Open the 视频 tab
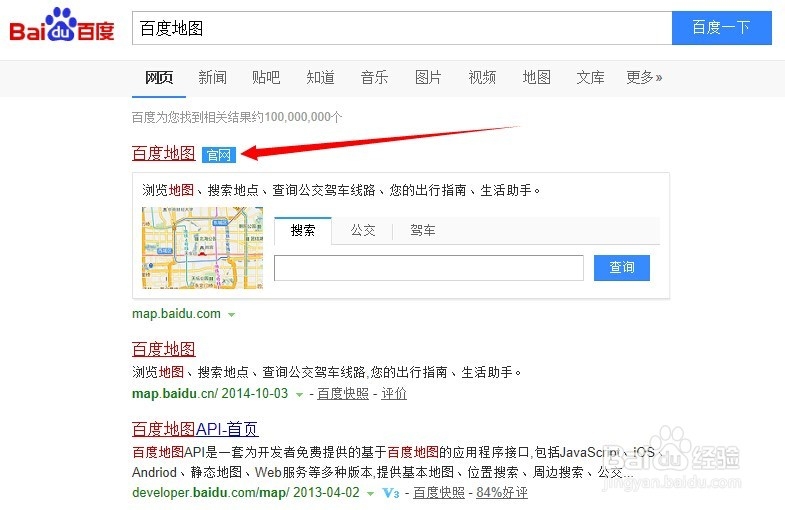 click(x=482, y=78)
